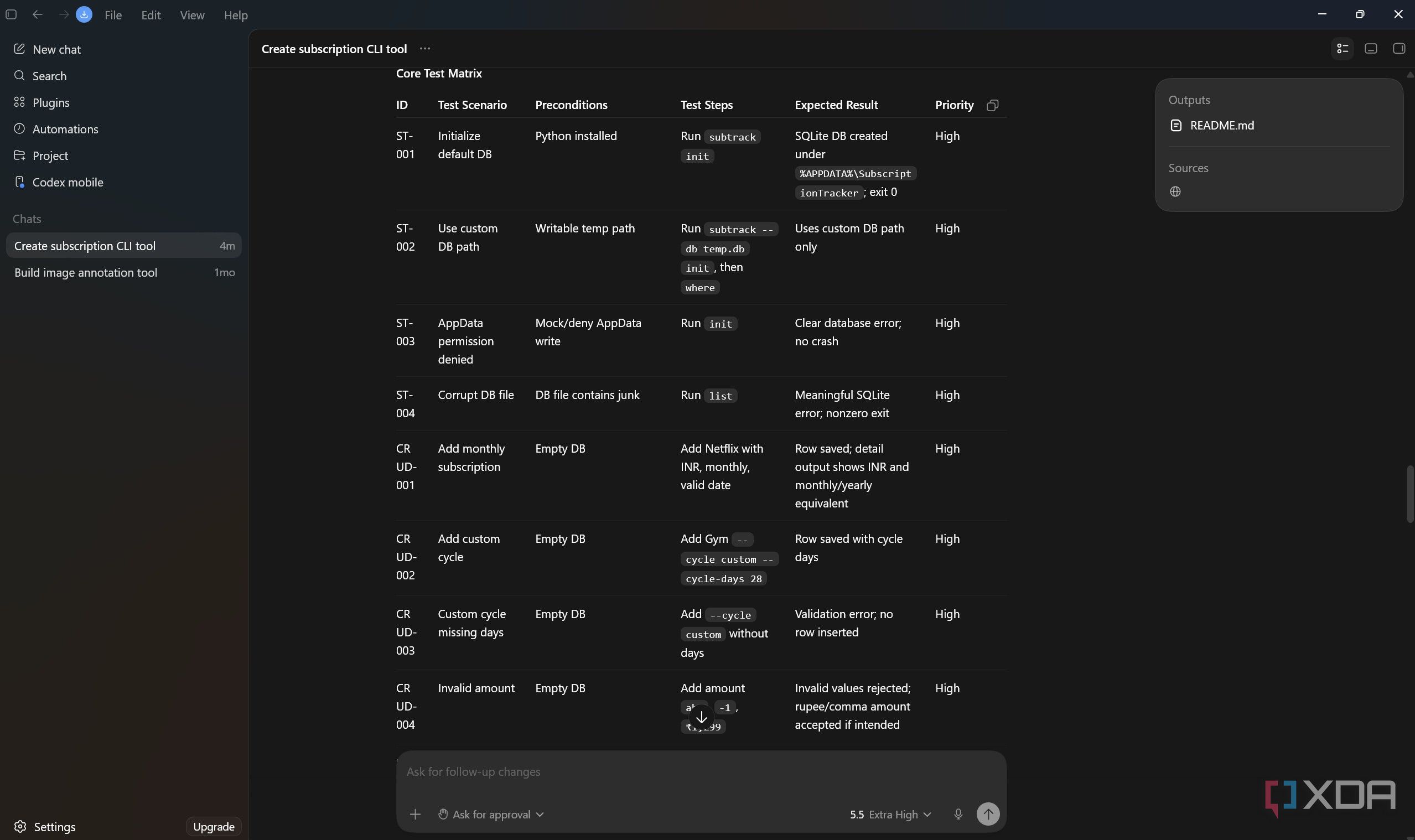Click the Upgrade button

(x=214, y=826)
